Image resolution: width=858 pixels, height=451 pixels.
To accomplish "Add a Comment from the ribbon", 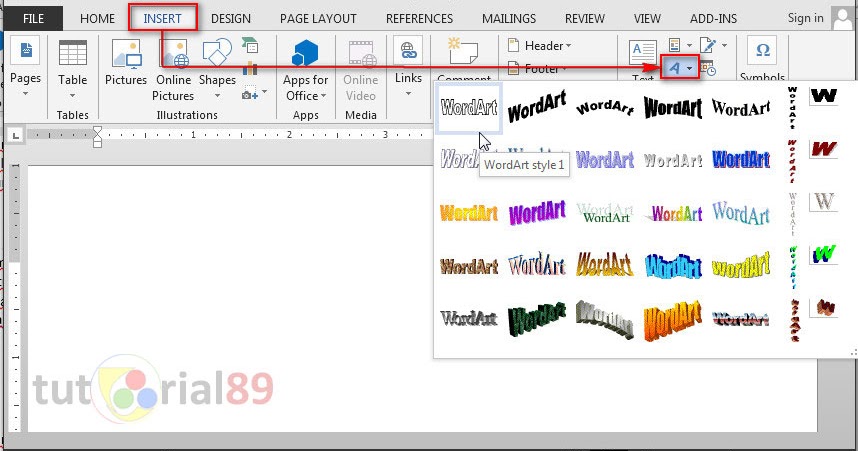I will (463, 59).
